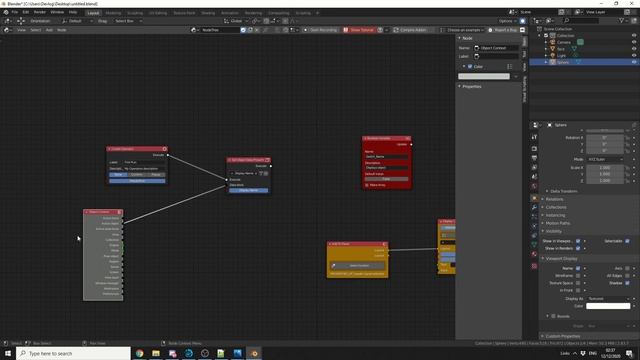Click the node color swatch in sidebar

point(484,76)
